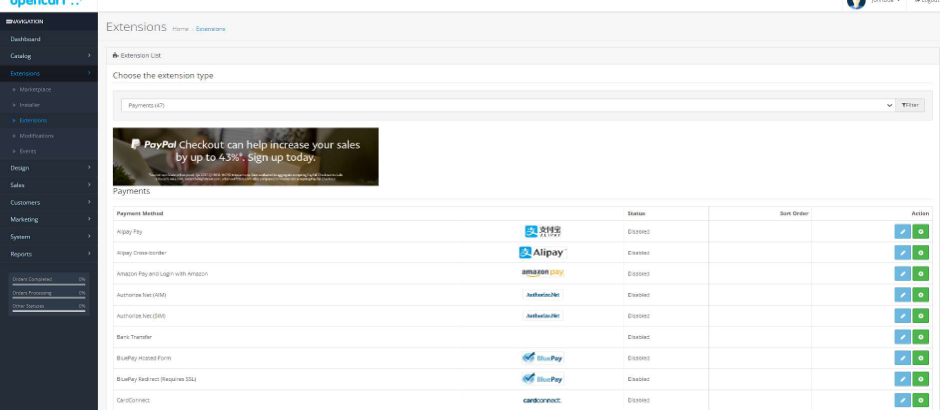Edit the CardConnect payment method

(902, 400)
